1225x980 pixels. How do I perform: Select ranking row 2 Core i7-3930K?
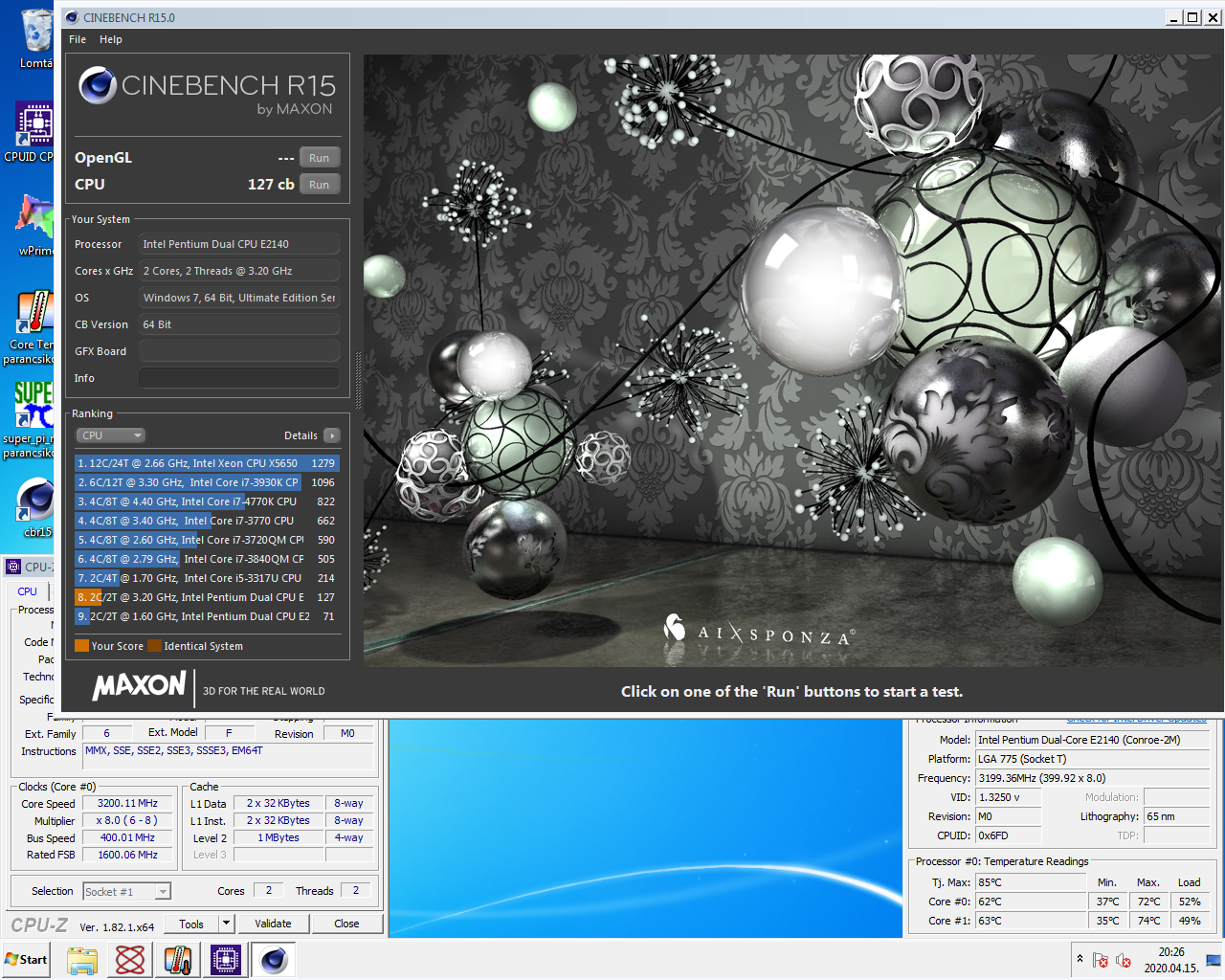208,482
